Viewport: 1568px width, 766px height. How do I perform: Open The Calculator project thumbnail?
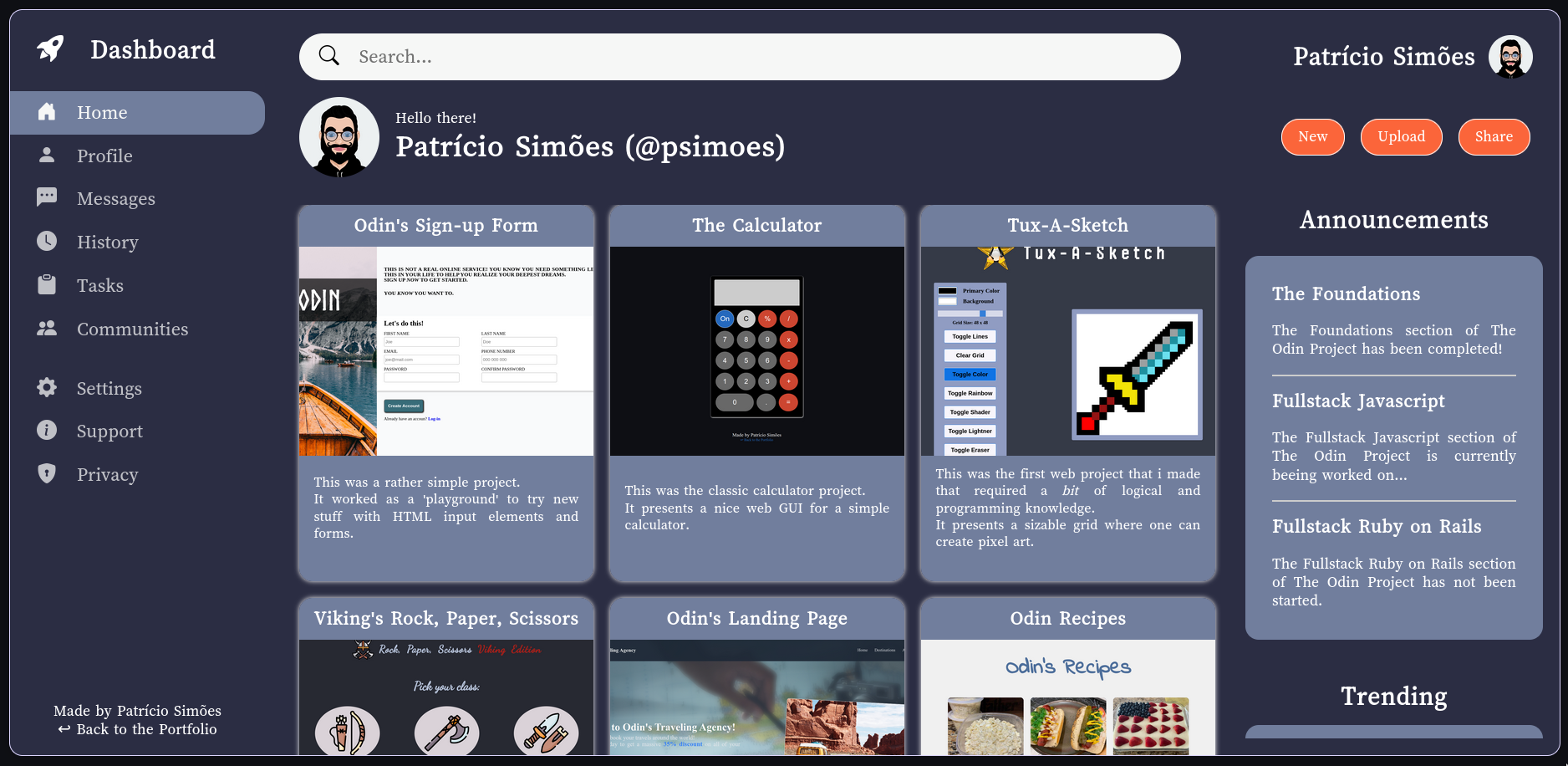pos(756,351)
